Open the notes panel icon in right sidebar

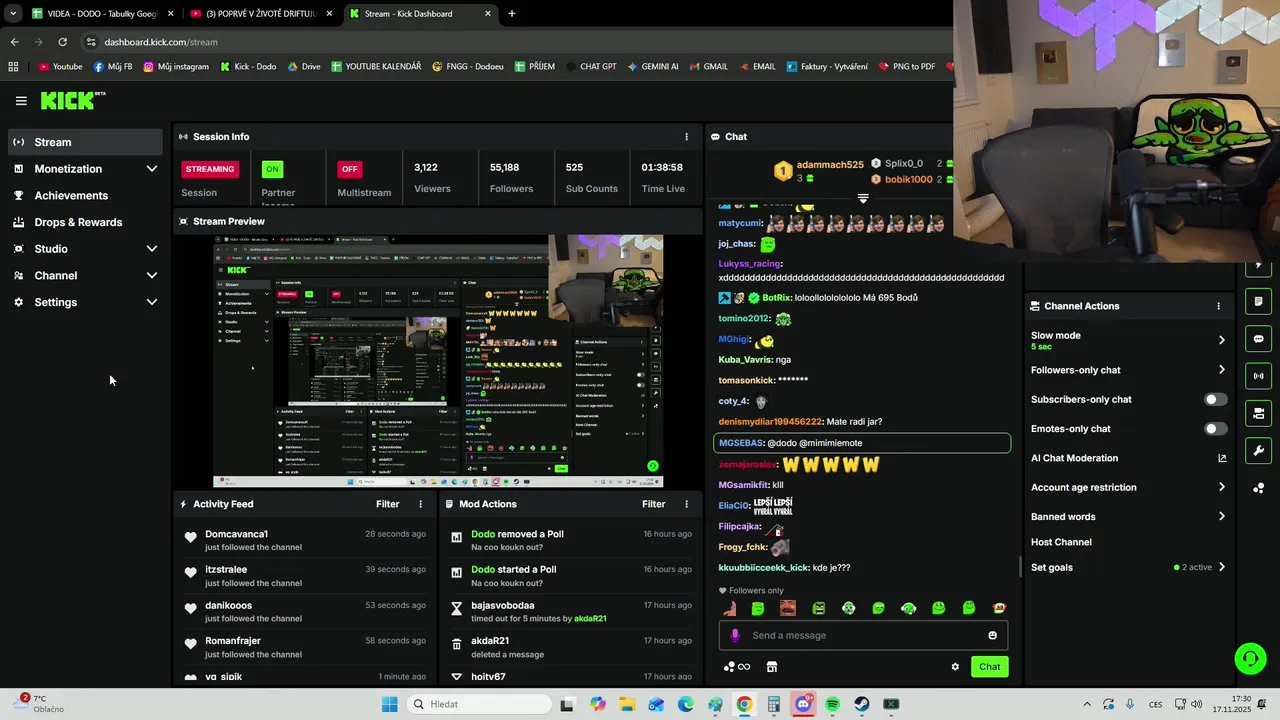1258,301
